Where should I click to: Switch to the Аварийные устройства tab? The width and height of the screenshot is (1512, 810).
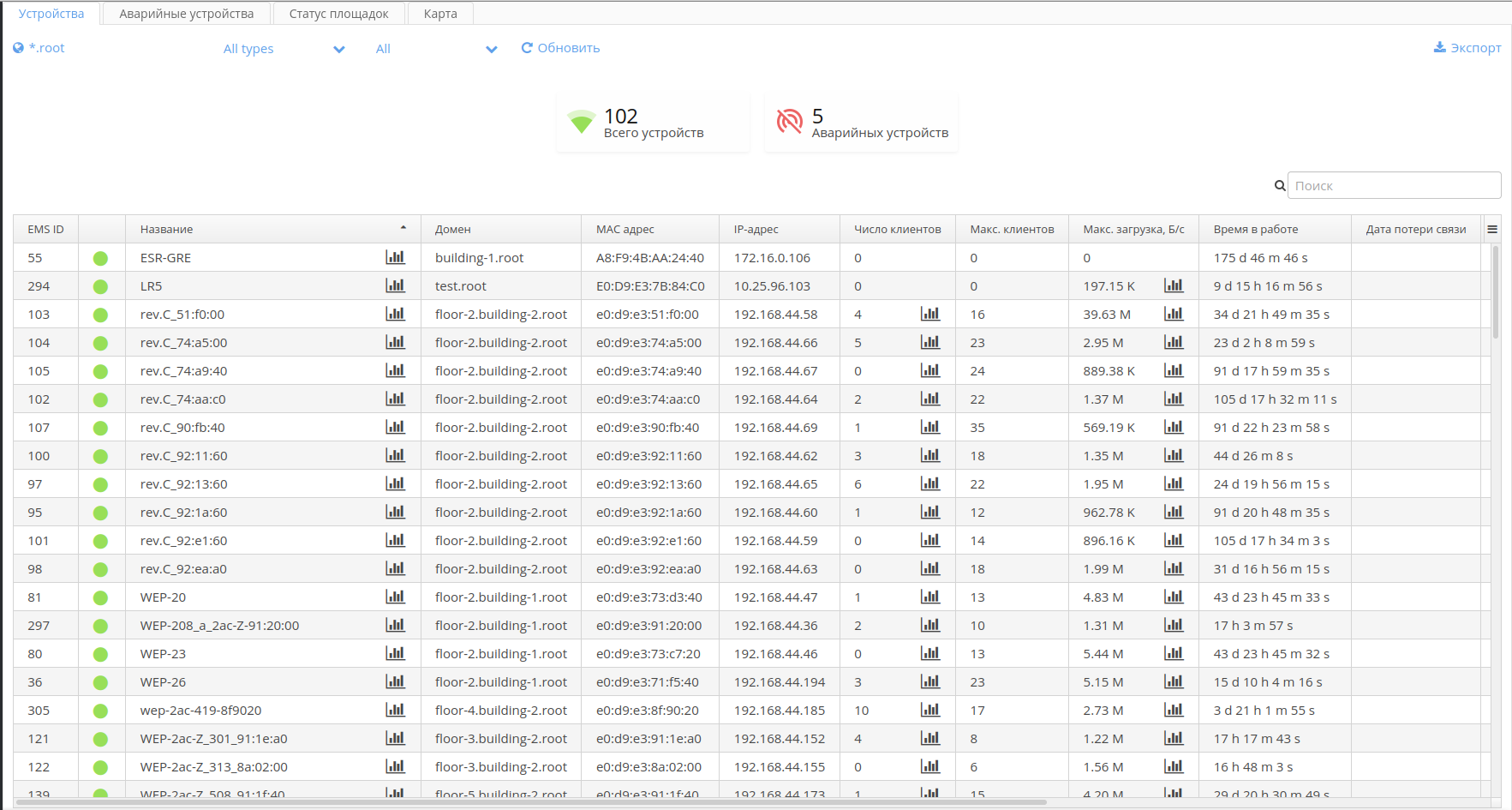pyautogui.click(x=187, y=14)
